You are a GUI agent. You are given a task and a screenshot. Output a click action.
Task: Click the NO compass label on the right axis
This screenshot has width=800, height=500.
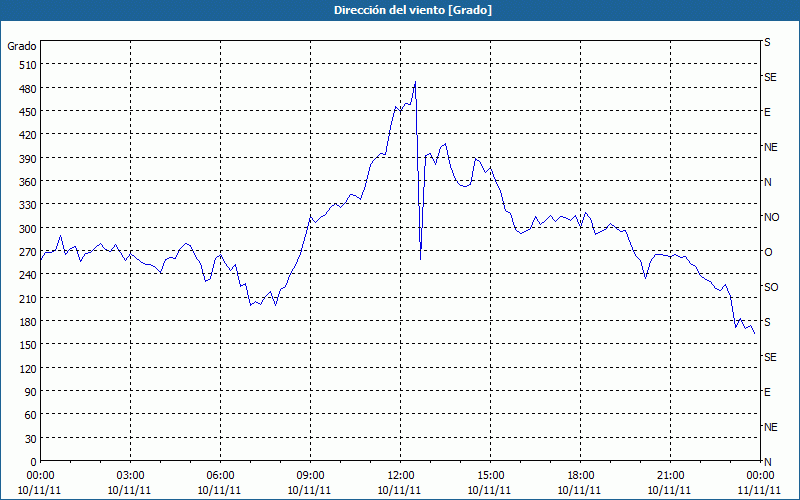771,217
